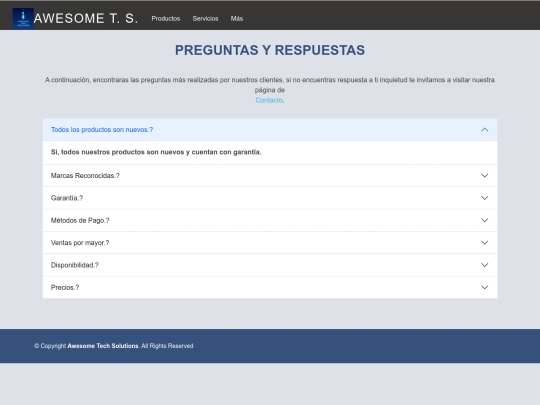
Task: Click the chevron on the Precios row
Action: (484, 287)
